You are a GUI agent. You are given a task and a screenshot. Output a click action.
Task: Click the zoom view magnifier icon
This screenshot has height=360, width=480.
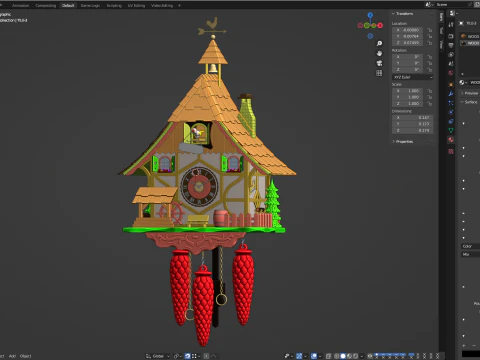click(x=379, y=44)
